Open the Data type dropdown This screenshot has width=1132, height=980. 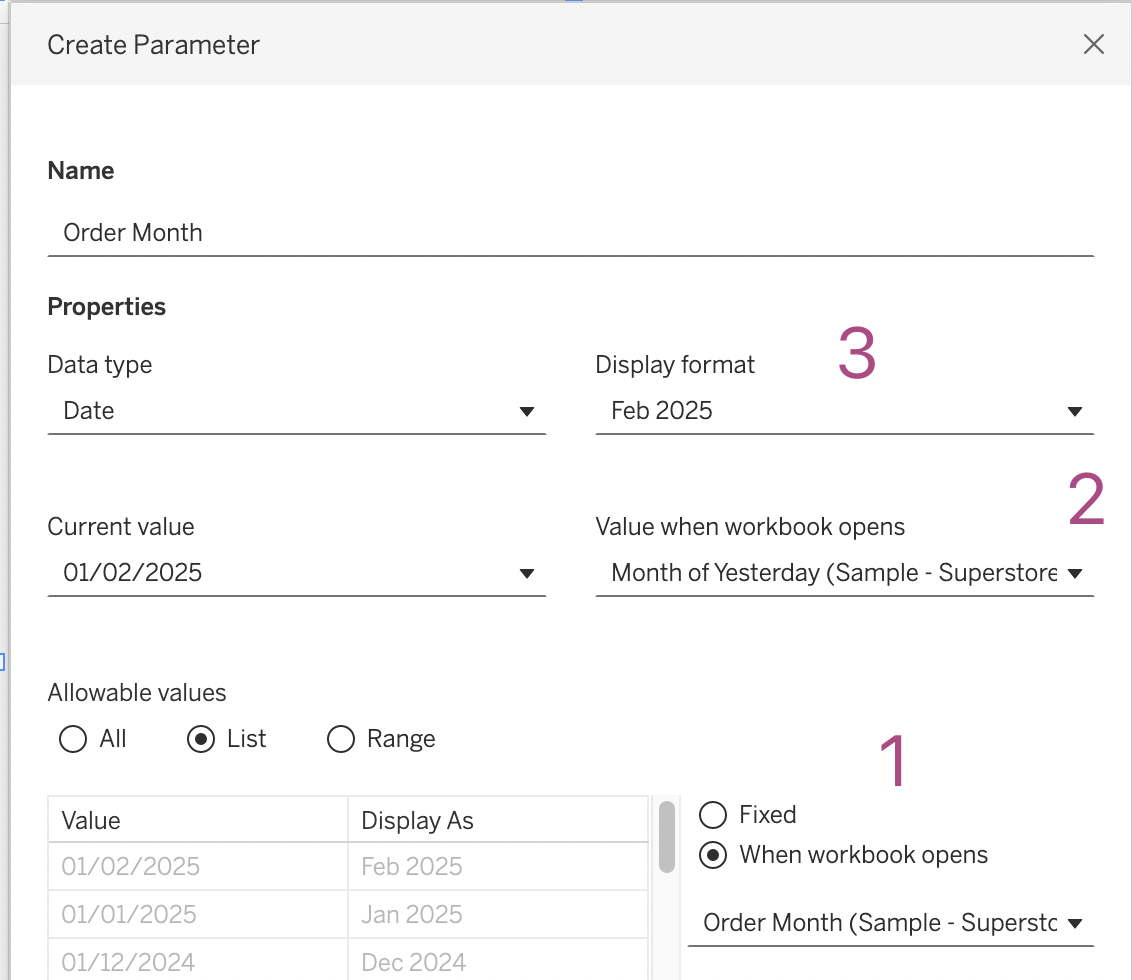click(x=296, y=411)
